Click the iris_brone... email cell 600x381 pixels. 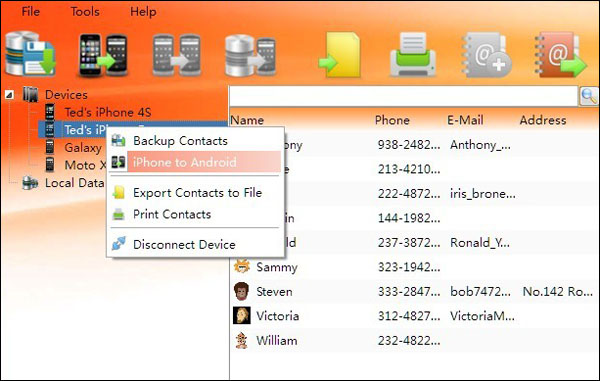(483, 194)
